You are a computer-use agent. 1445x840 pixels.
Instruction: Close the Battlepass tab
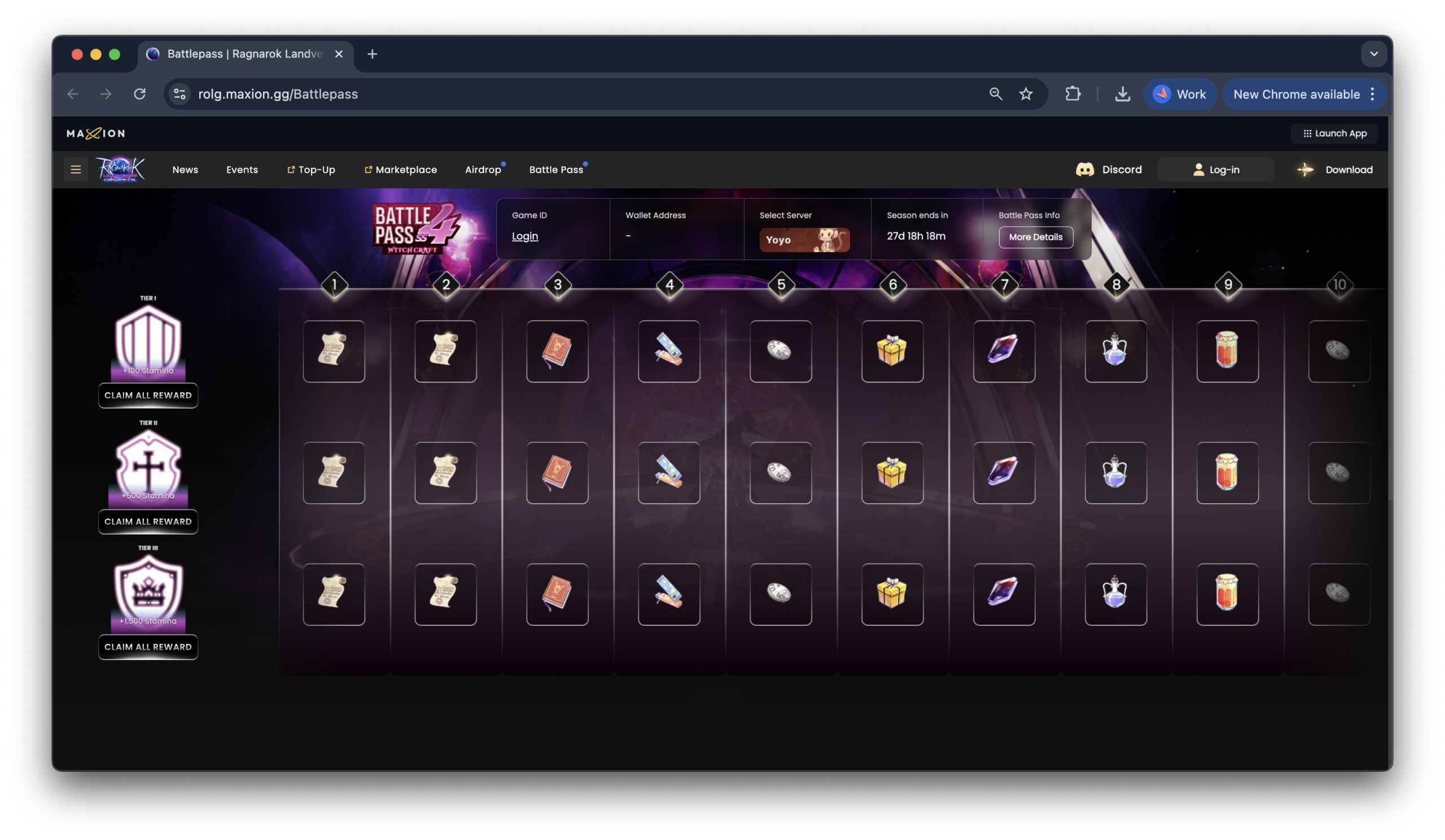tap(339, 54)
